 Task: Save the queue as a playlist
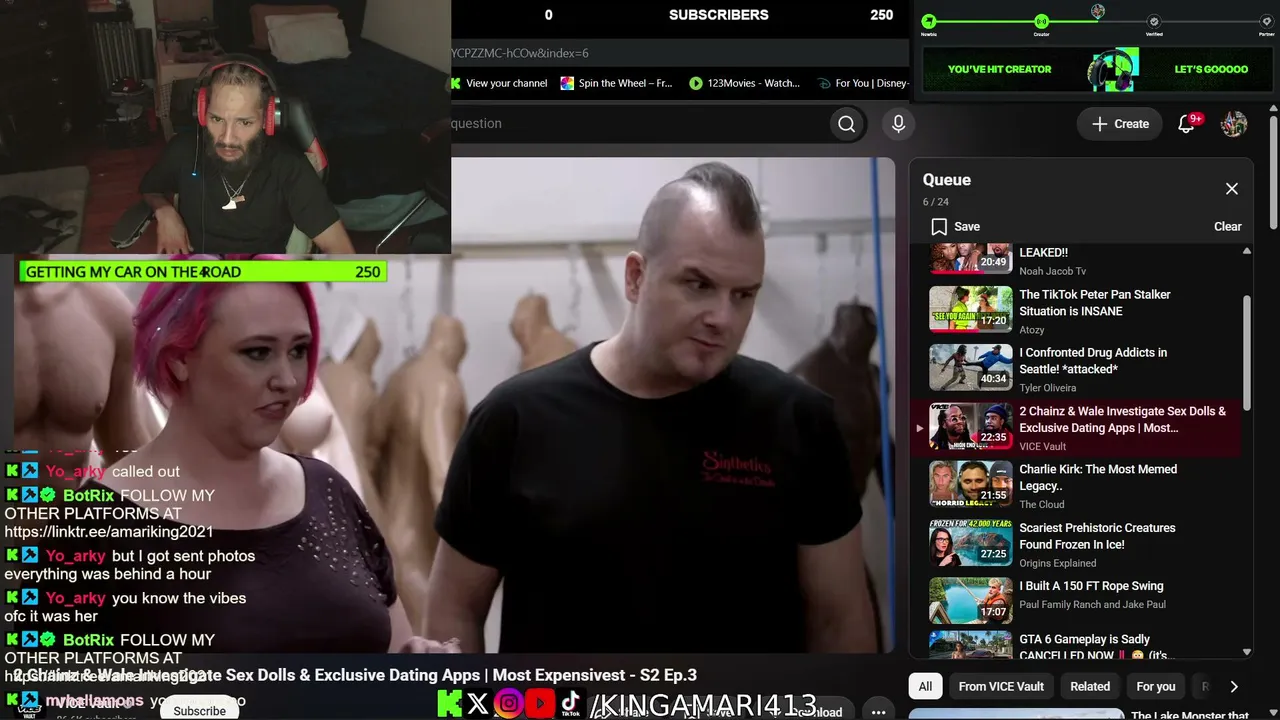[x=955, y=227]
